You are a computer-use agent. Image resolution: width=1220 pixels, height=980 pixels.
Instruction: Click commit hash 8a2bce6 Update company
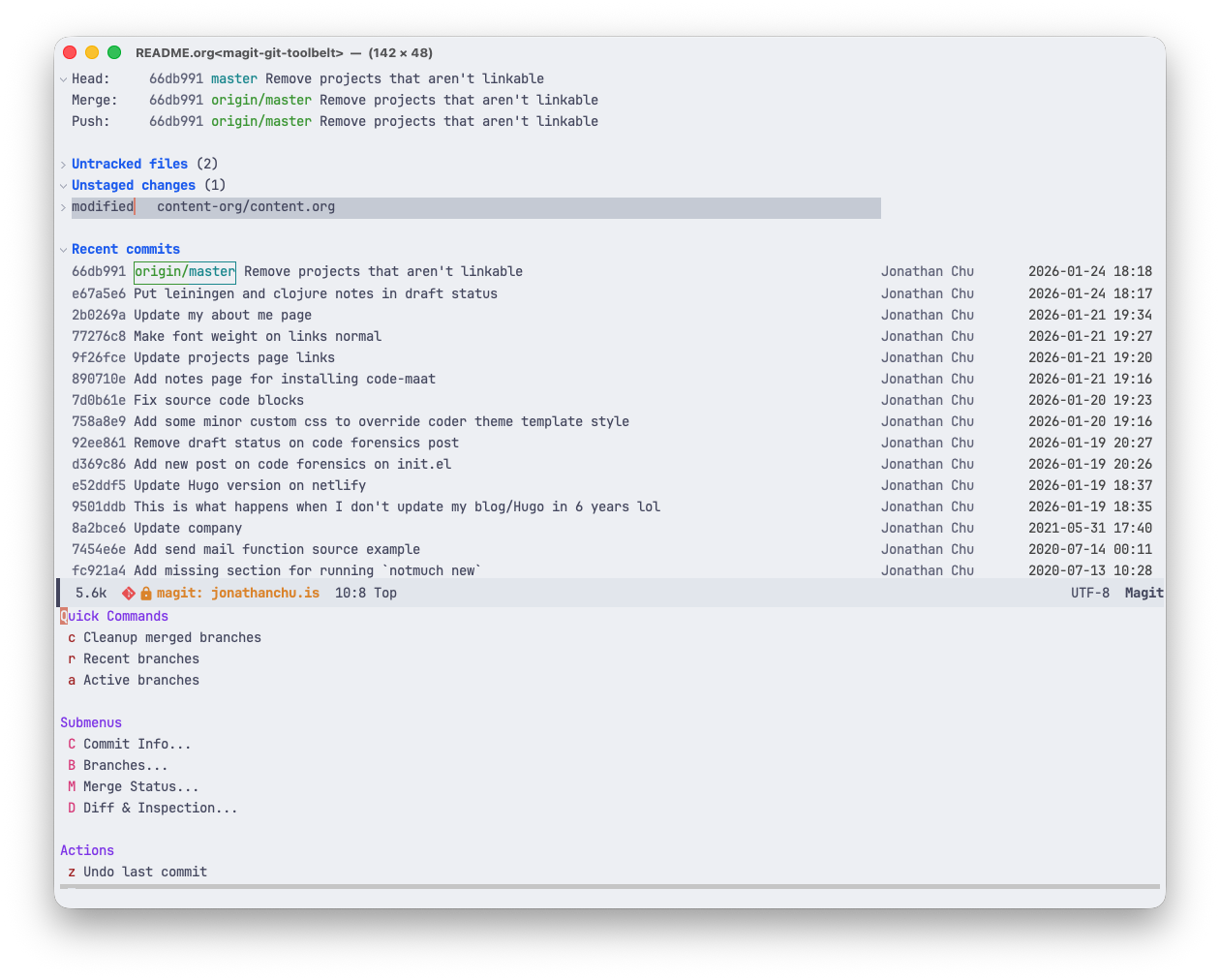(98, 528)
